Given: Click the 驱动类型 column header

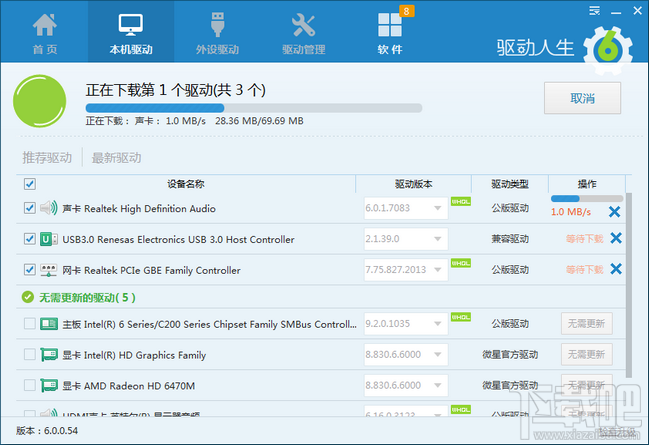Looking at the screenshot, I should 510,184.
